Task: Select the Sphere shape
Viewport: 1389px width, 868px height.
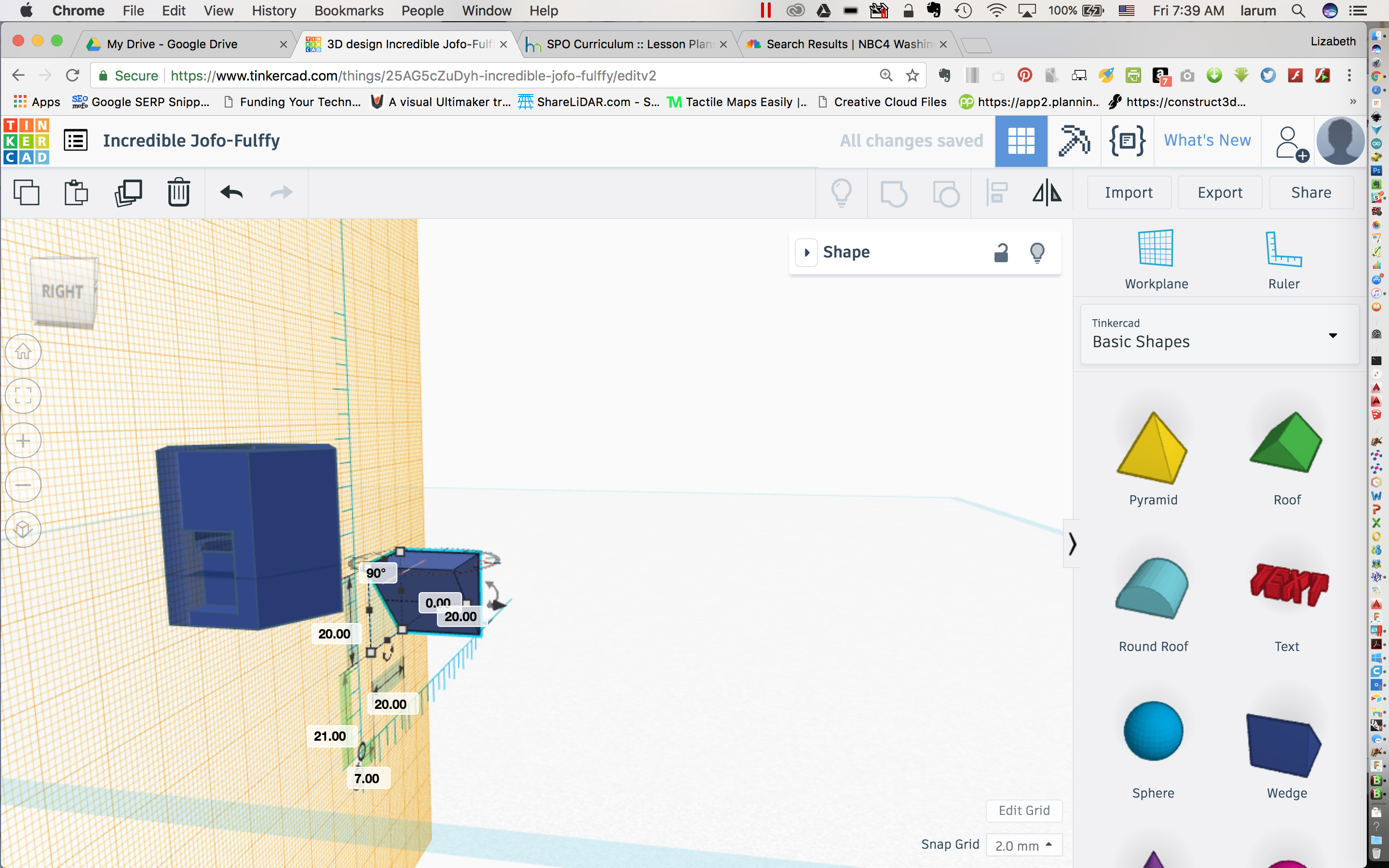Action: point(1153,751)
